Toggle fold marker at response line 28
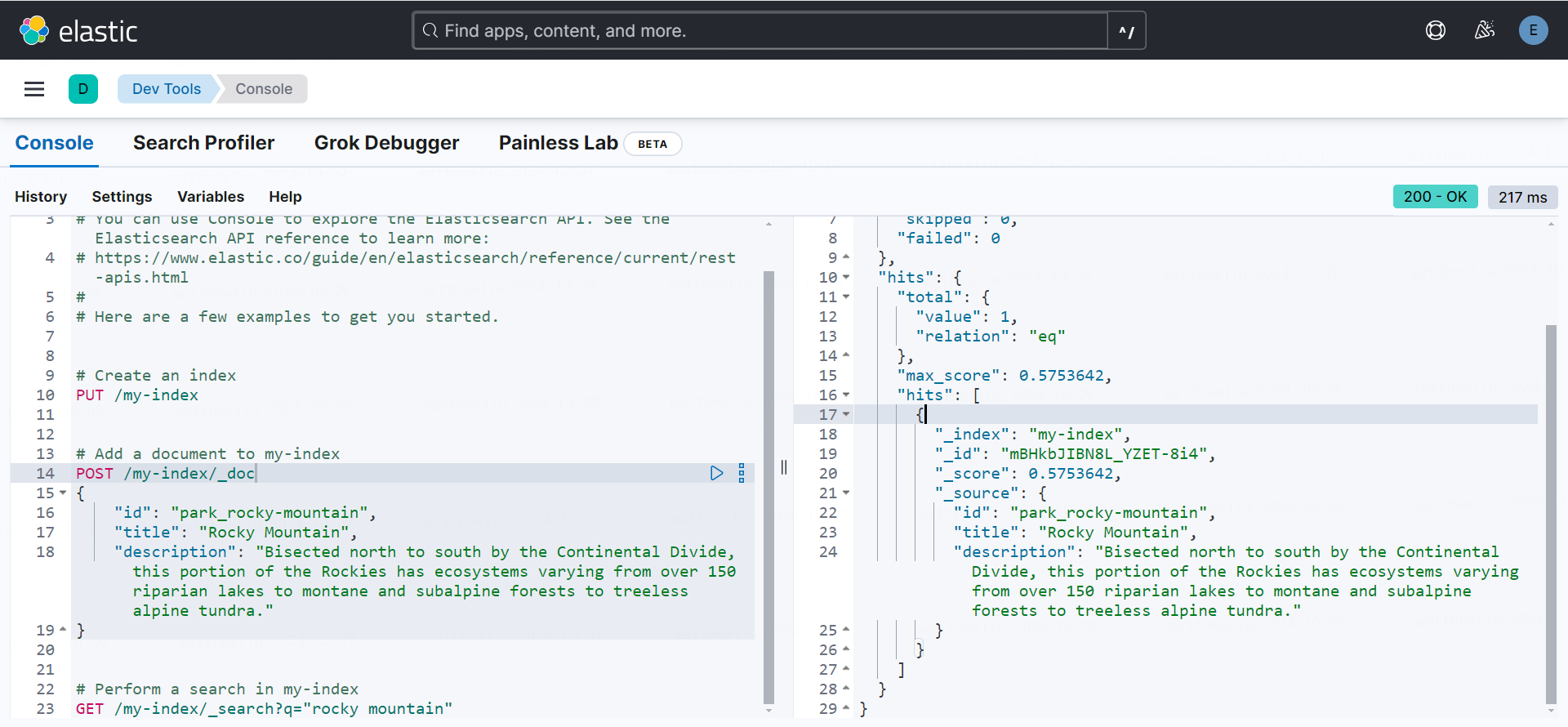The width and height of the screenshot is (1568, 727). click(x=846, y=689)
